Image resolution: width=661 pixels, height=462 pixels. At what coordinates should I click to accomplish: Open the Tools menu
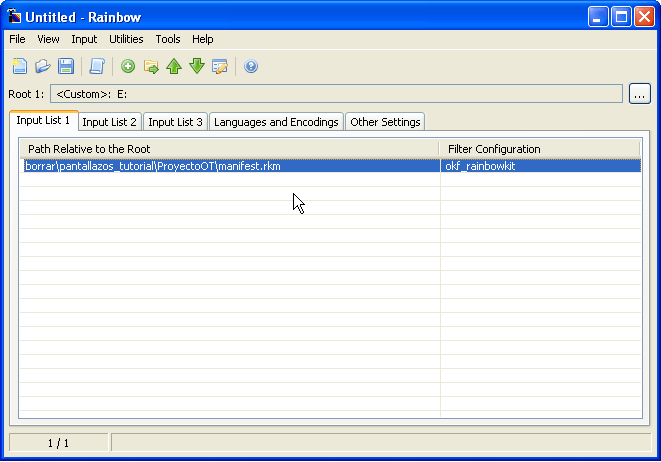click(x=168, y=39)
